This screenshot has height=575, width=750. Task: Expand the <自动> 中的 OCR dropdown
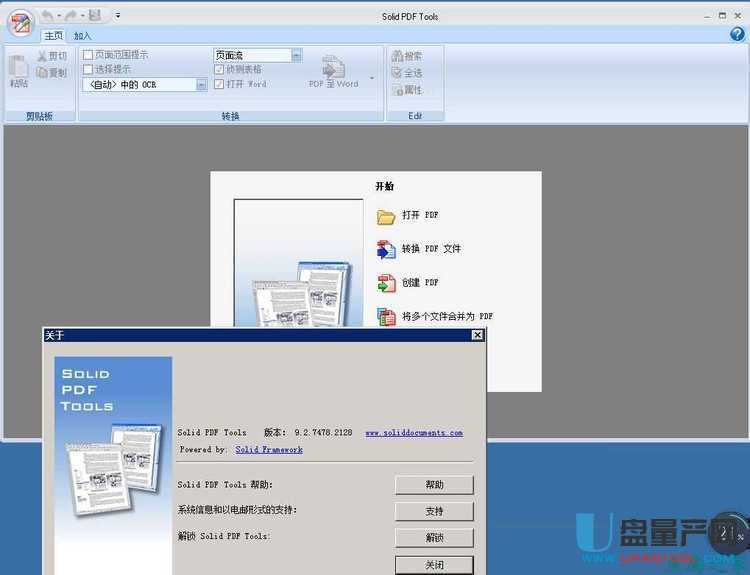202,85
